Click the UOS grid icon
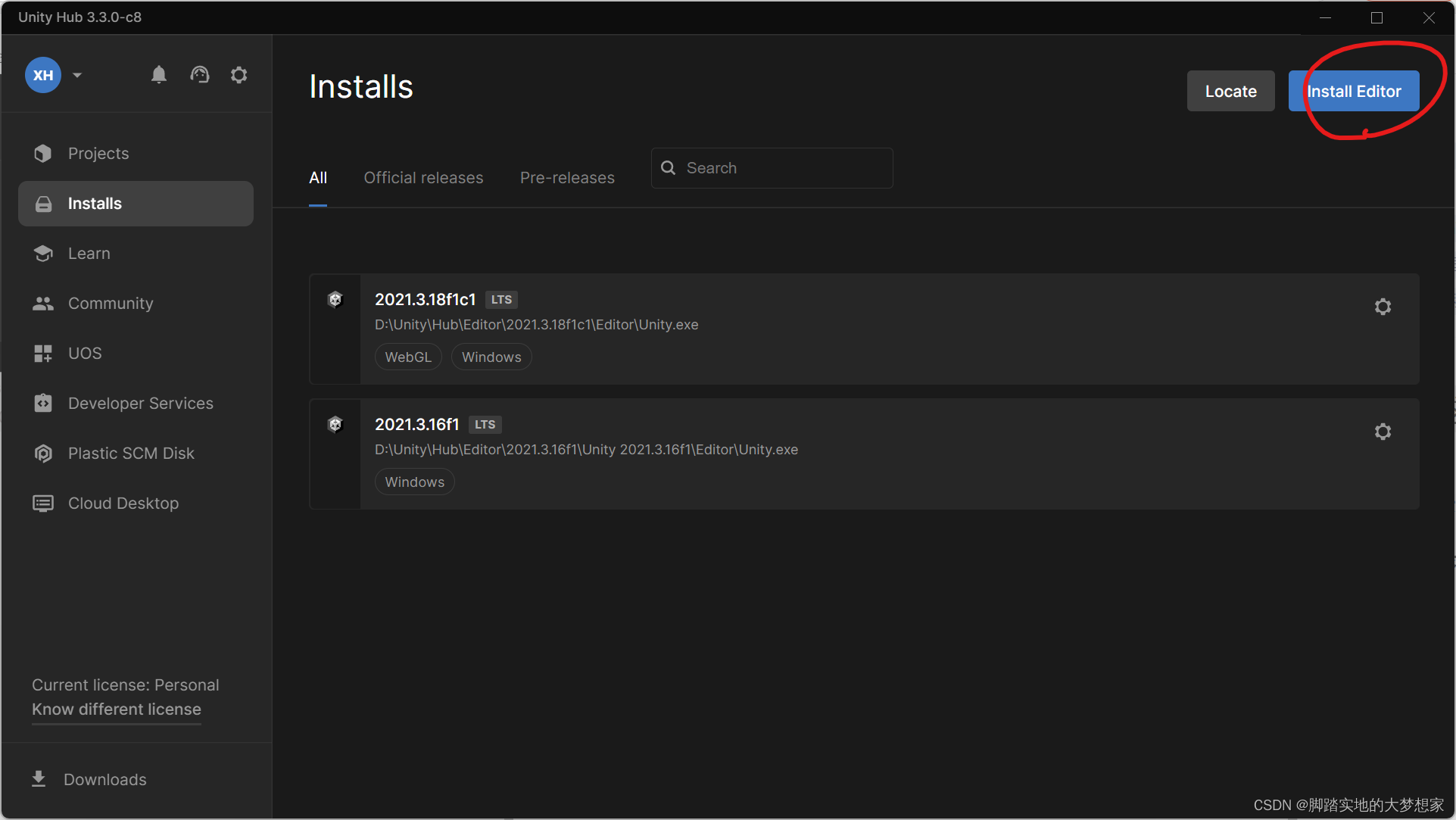1456x820 pixels. pyautogui.click(x=43, y=354)
